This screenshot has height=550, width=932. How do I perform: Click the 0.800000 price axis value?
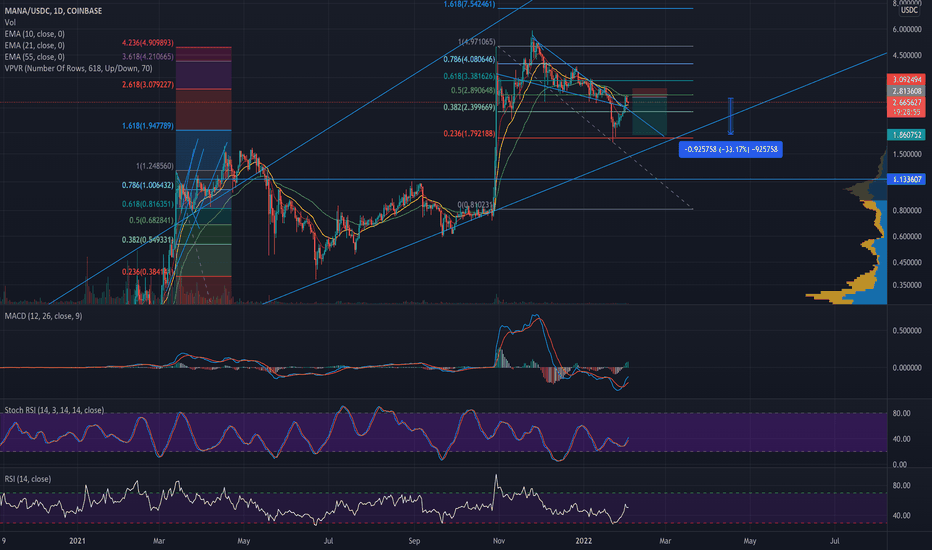click(907, 210)
